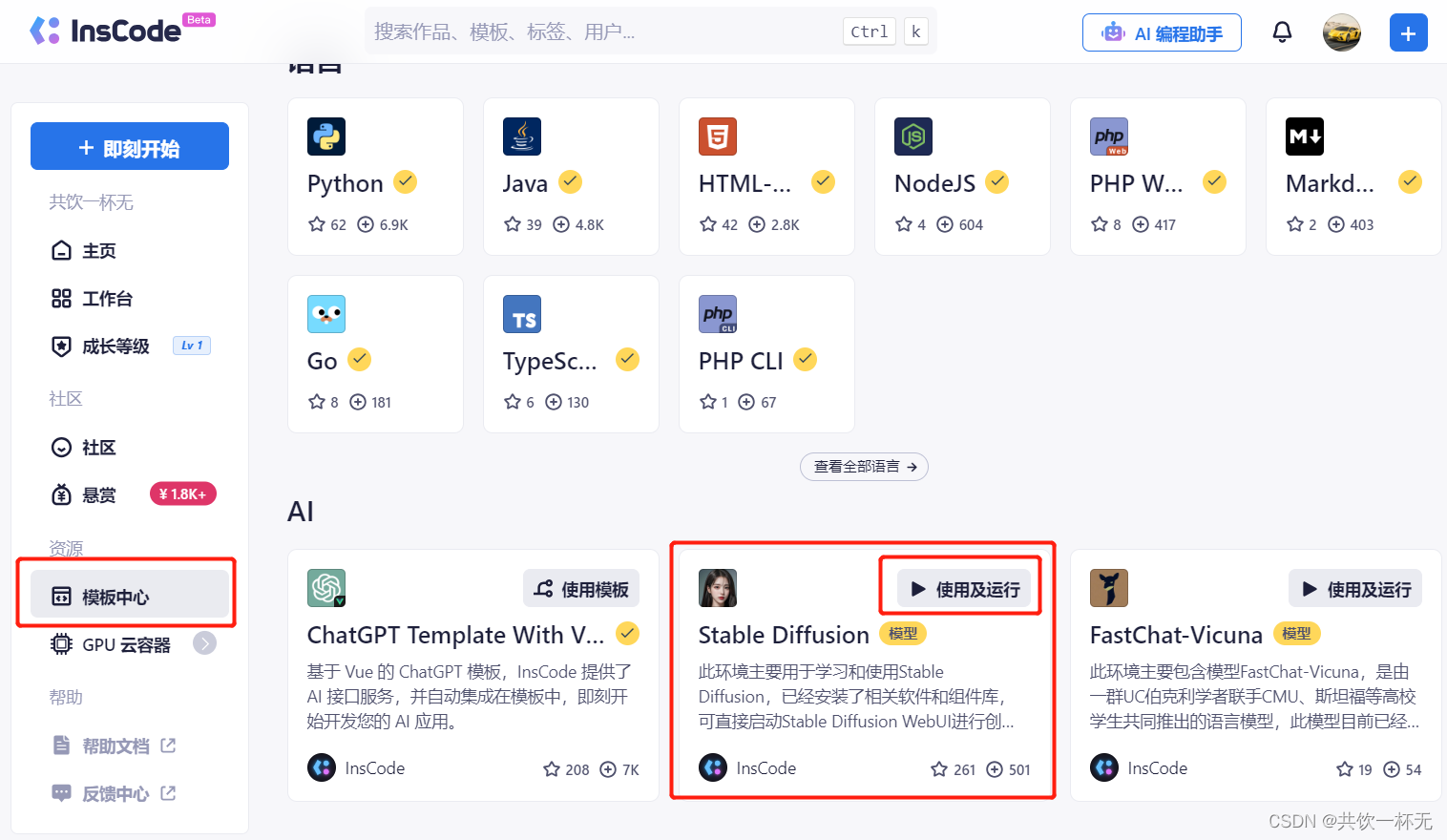Click the Python star icon

(x=317, y=224)
